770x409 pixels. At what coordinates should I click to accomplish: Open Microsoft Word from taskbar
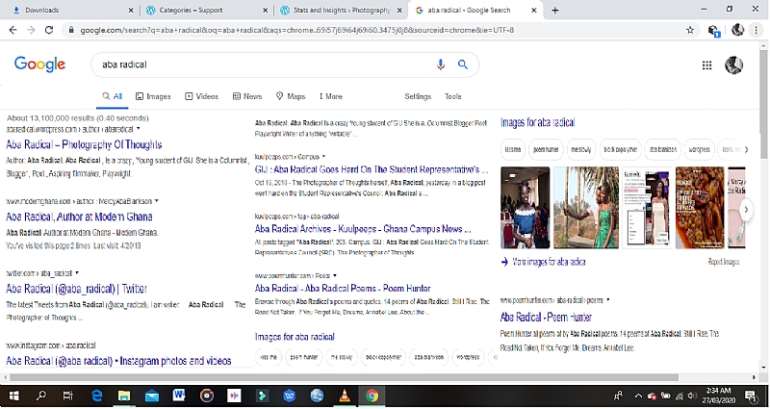tap(179, 396)
